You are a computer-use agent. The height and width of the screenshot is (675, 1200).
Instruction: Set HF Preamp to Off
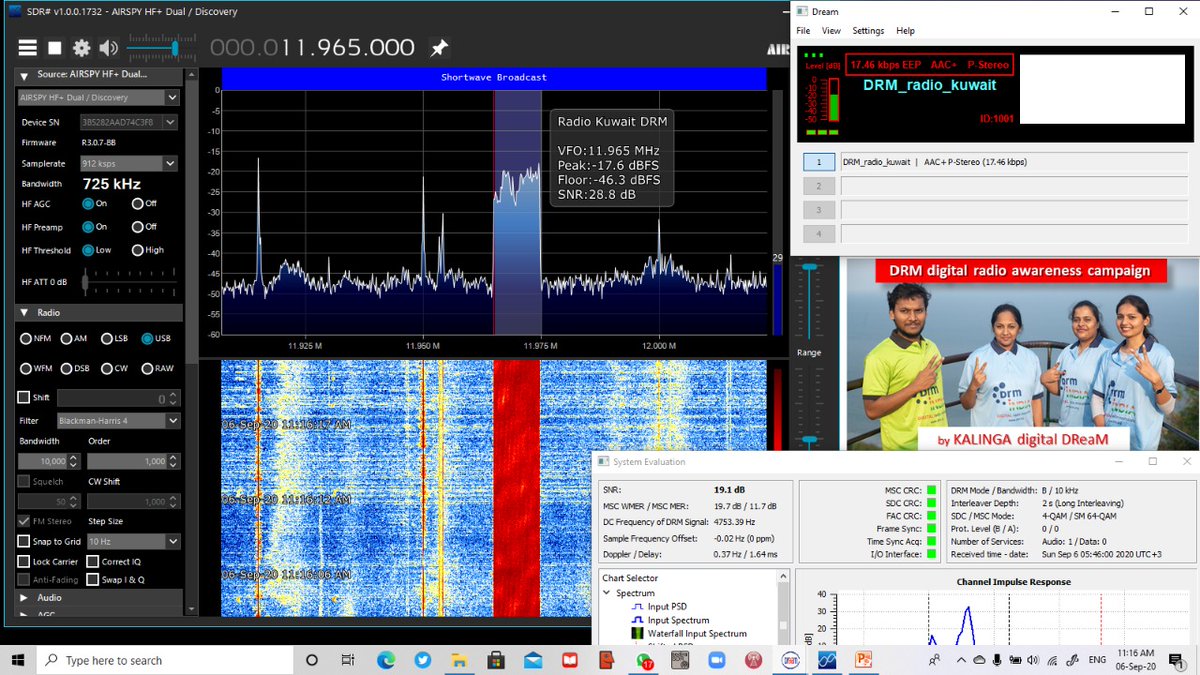137,227
